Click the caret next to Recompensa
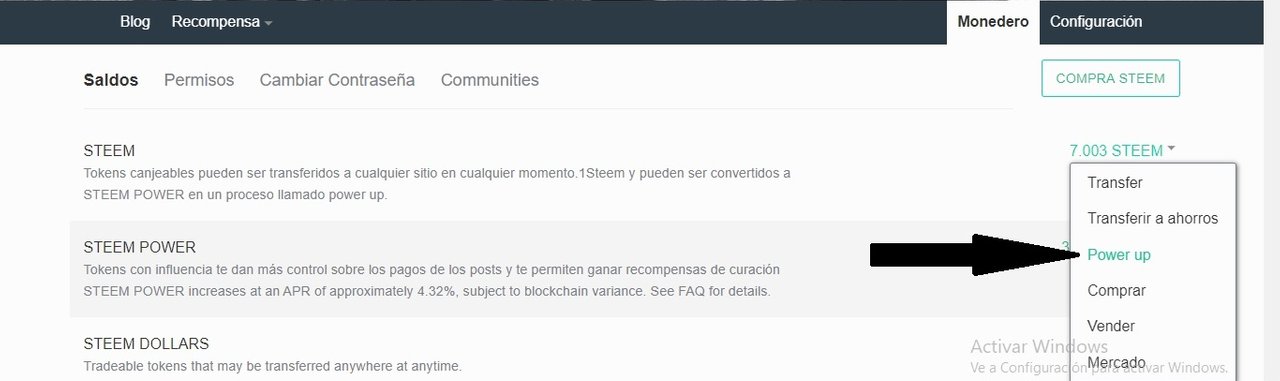Image resolution: width=1280 pixels, height=381 pixels. [x=268, y=23]
